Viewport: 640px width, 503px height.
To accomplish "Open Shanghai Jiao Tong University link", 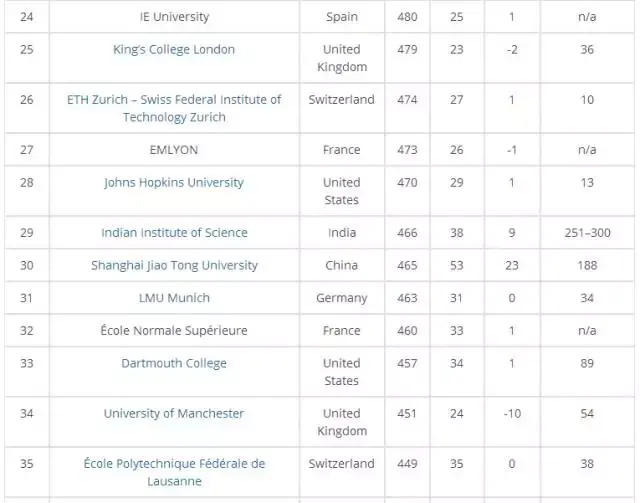I will [174, 266].
